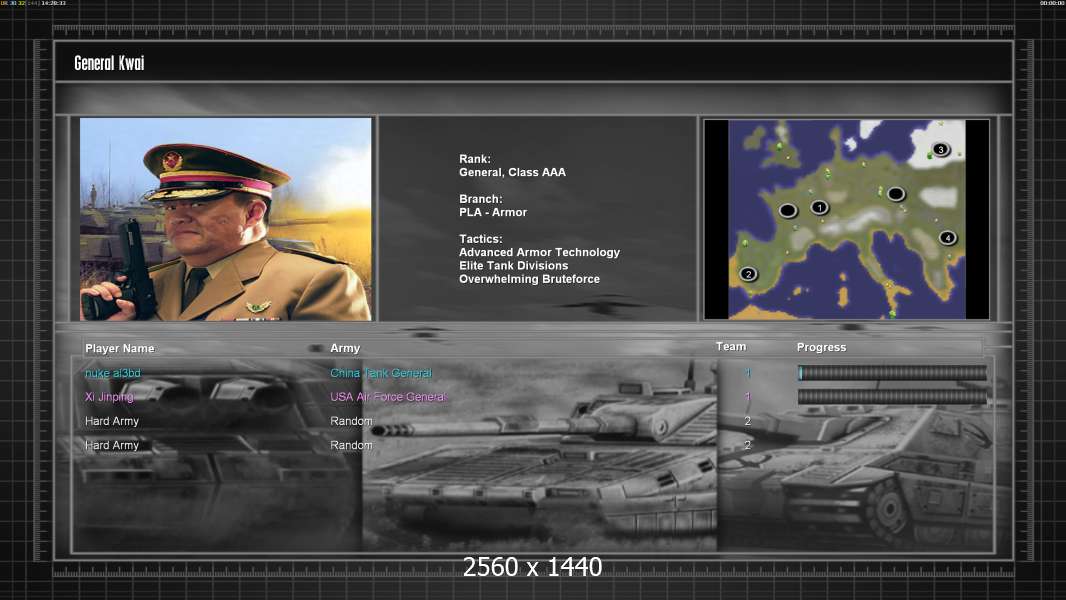Select player nuke al3bd in the list
The height and width of the screenshot is (600, 1066).
tap(113, 373)
